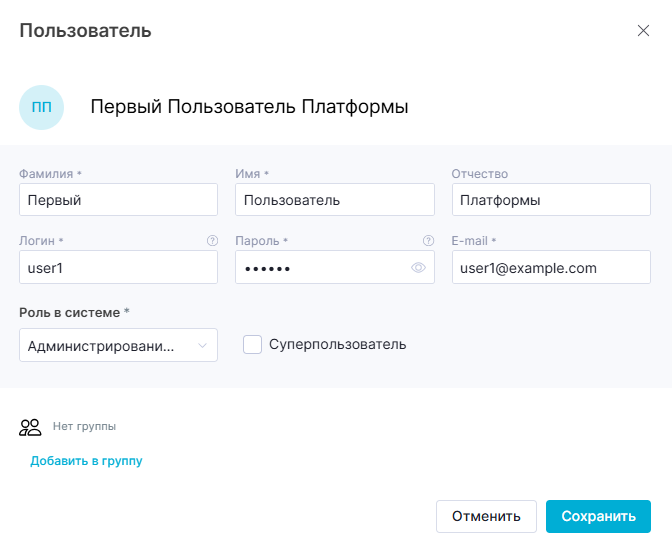Click into the Фамилия field
The width and height of the screenshot is (672, 555).
coord(118,200)
